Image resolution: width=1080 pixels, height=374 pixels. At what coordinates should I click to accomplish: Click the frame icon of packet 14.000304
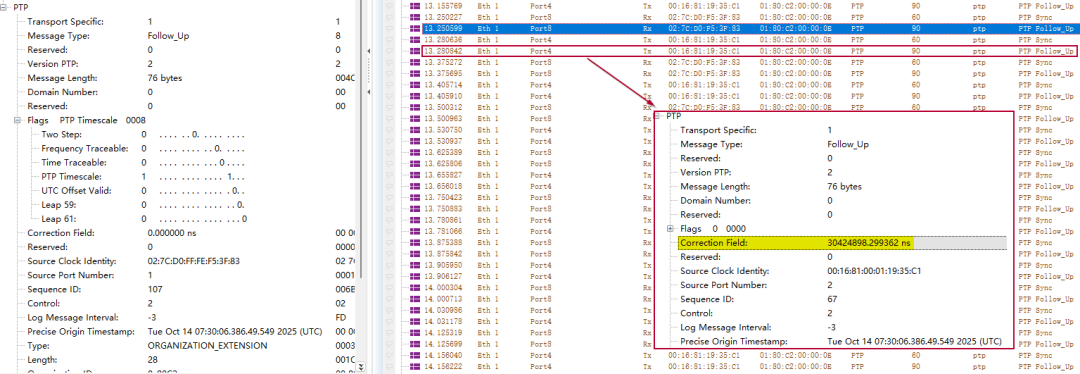tap(415, 288)
